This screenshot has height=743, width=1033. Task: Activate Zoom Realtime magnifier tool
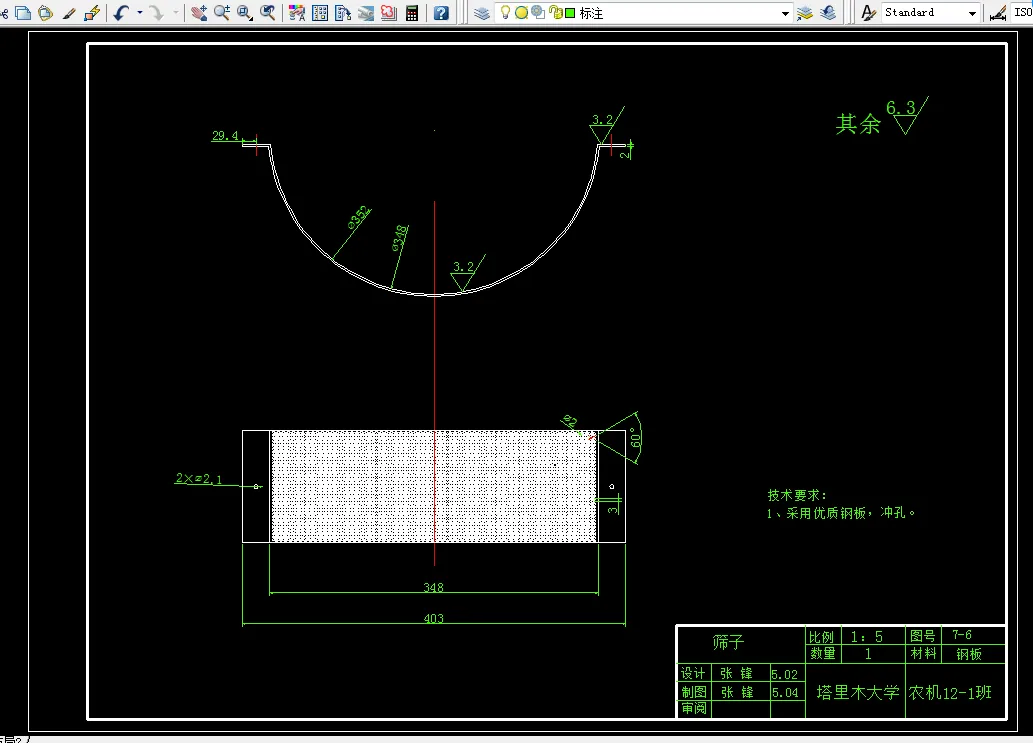click(221, 13)
